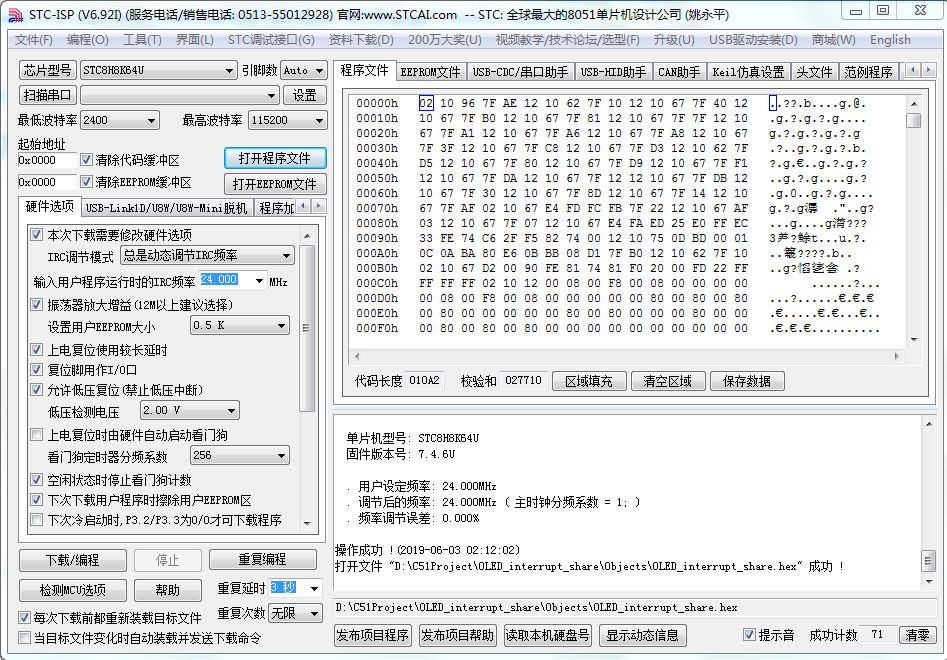This screenshot has width=947, height=660.
Task: Open chip model dropdown STC8H8K64U
Action: coord(158,70)
